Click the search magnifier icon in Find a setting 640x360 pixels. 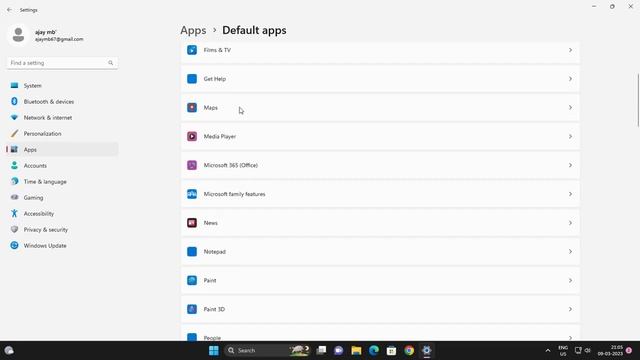click(111, 63)
